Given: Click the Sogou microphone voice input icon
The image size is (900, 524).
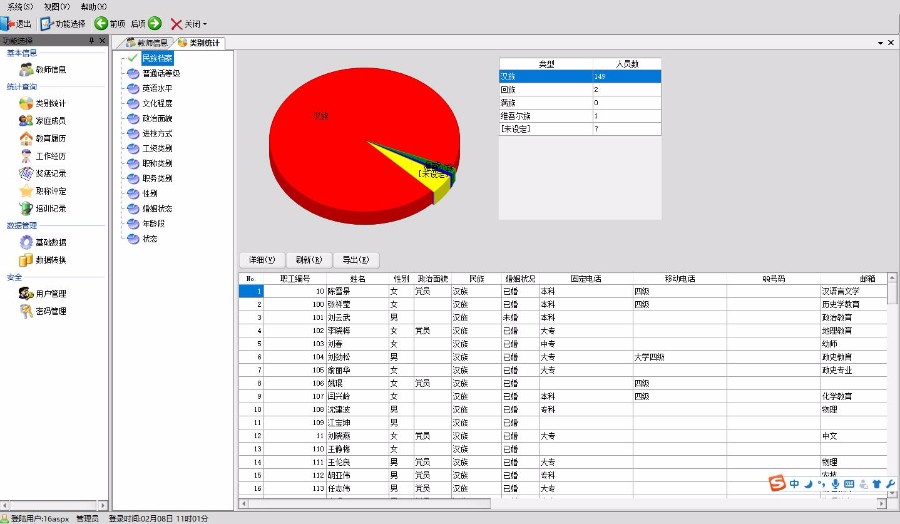Looking at the screenshot, I should coord(836,484).
